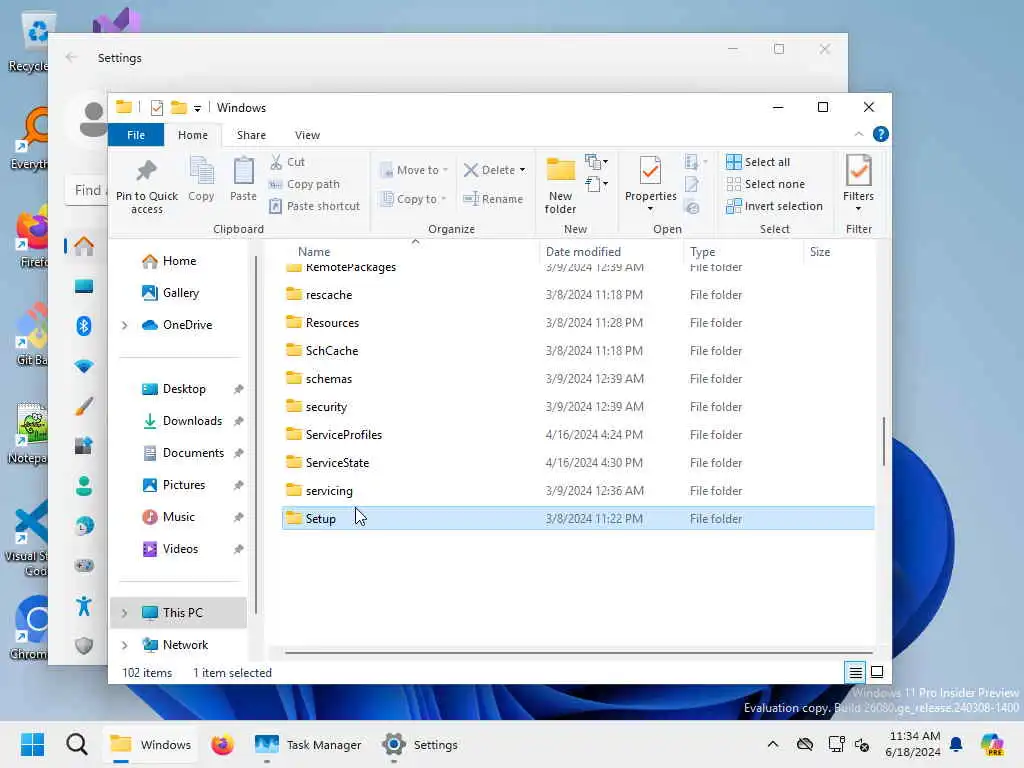
Task: Switch to the Home ribbon tab
Action: [x=193, y=135]
